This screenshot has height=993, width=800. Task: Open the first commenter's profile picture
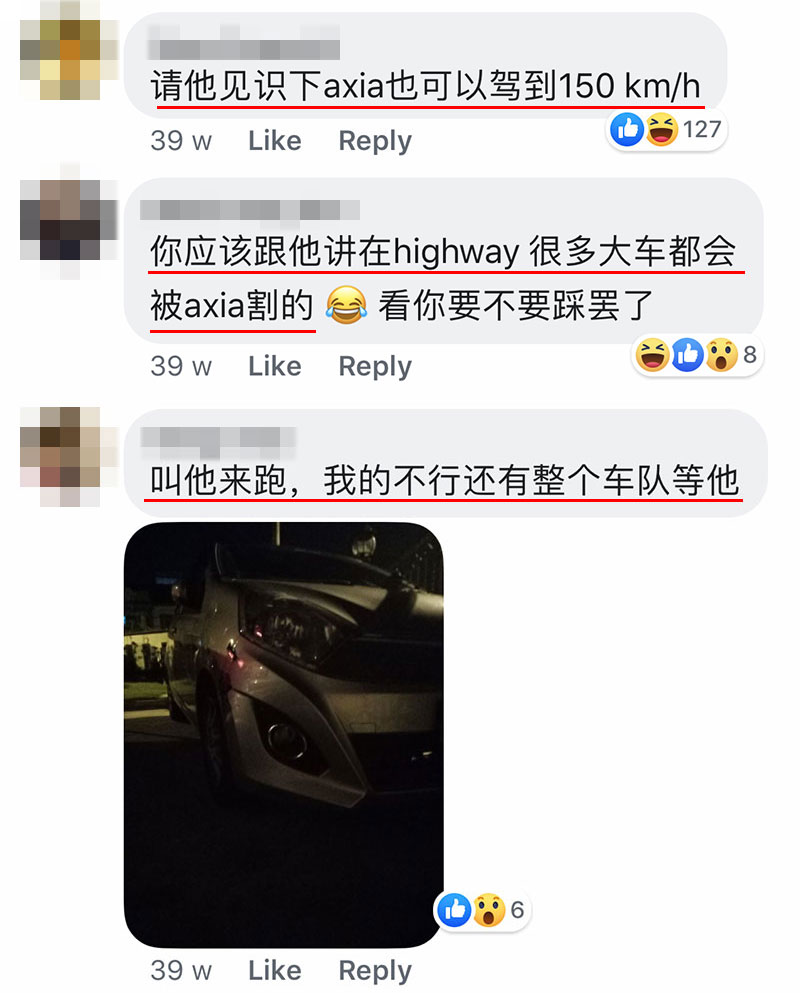70,51
